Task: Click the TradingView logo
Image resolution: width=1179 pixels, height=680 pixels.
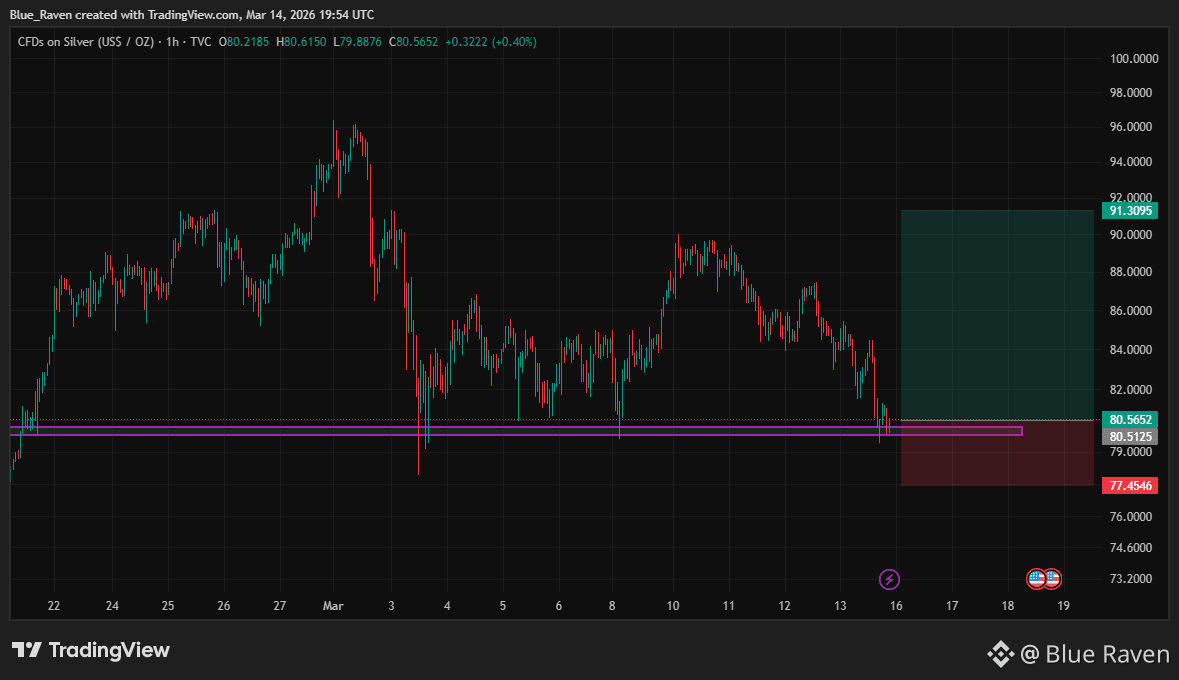Action: click(91, 650)
